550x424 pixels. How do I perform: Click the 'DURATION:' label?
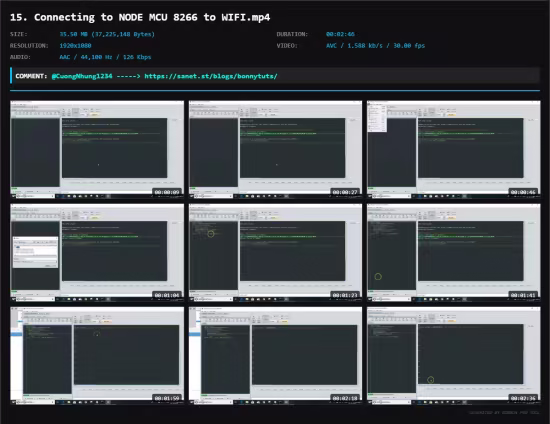click(292, 34)
